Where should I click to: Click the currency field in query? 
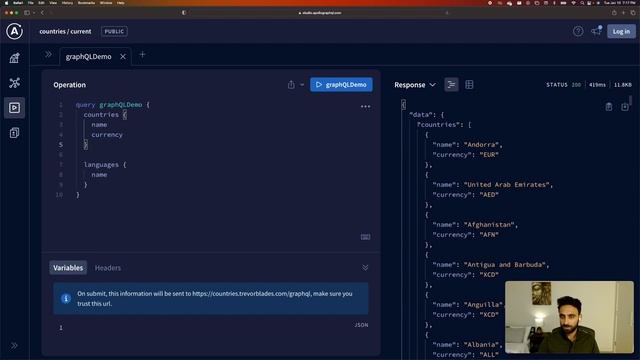107,135
